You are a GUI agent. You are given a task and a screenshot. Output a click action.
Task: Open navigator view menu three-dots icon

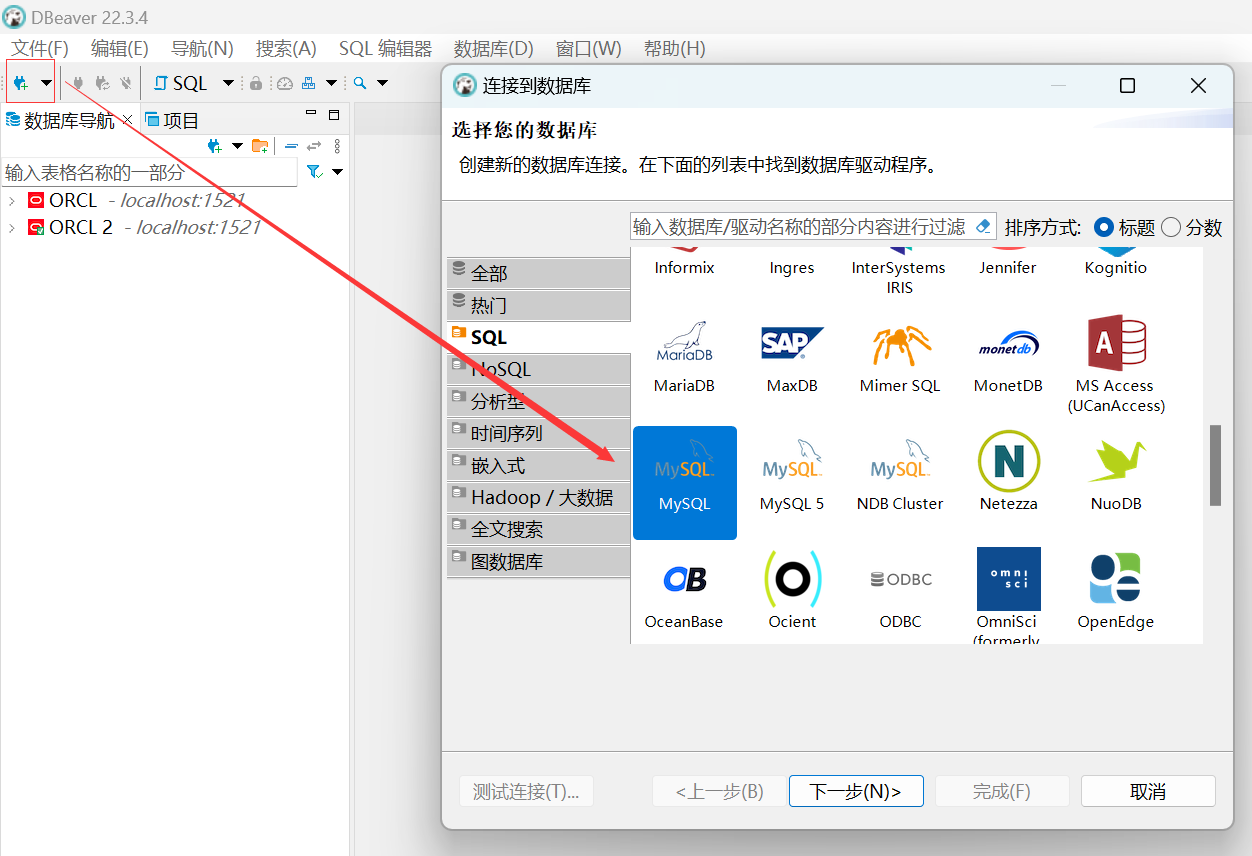[x=337, y=146]
